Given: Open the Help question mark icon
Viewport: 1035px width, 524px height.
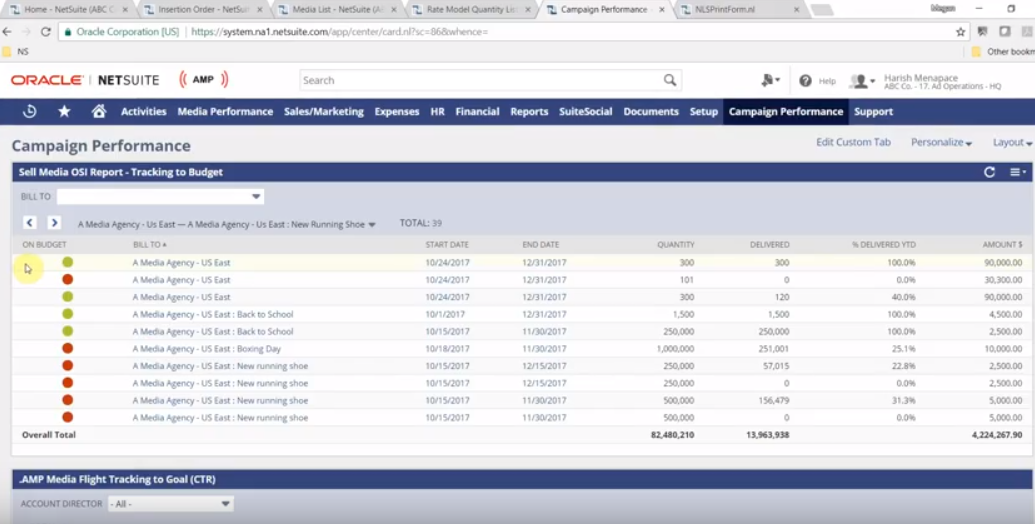Looking at the screenshot, I should (x=805, y=81).
